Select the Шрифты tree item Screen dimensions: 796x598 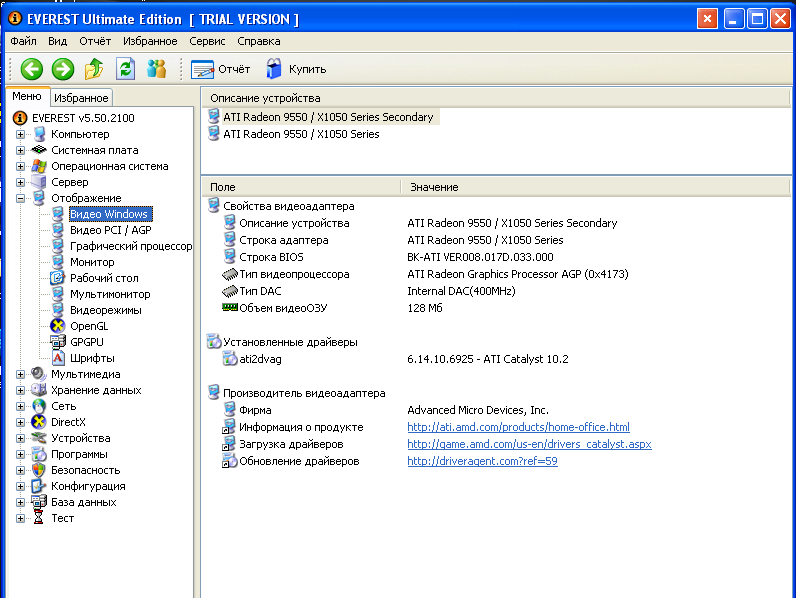[x=91, y=358]
